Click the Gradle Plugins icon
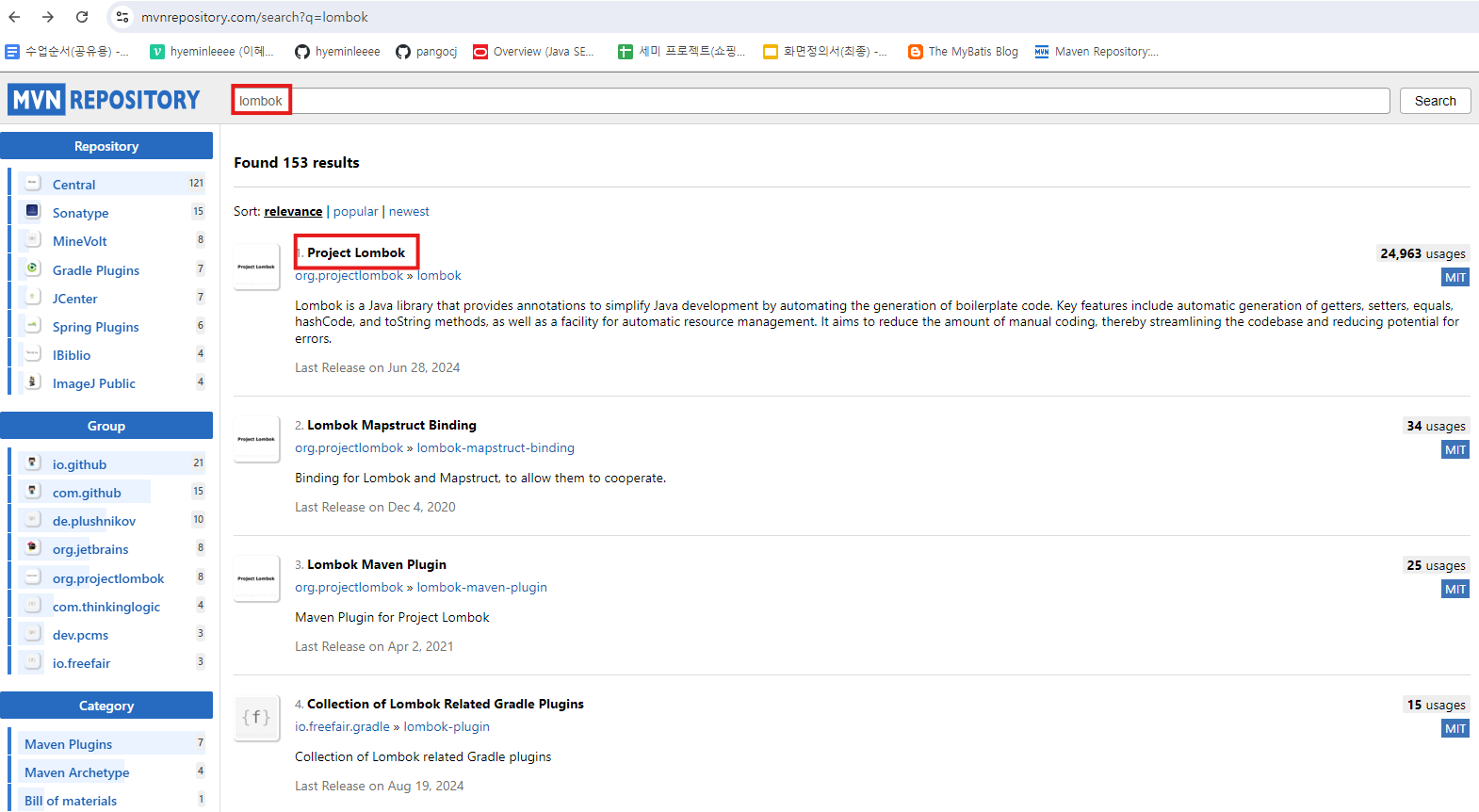This screenshot has width=1479, height=812. [33, 268]
